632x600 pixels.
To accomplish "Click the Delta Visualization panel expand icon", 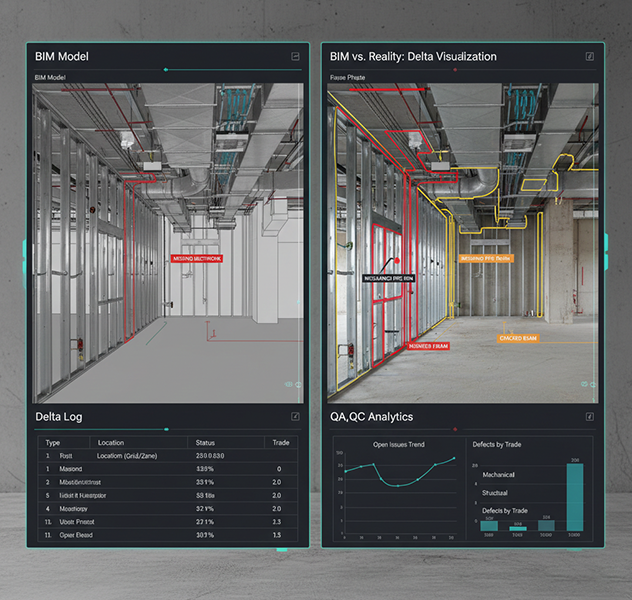I will (x=590, y=57).
